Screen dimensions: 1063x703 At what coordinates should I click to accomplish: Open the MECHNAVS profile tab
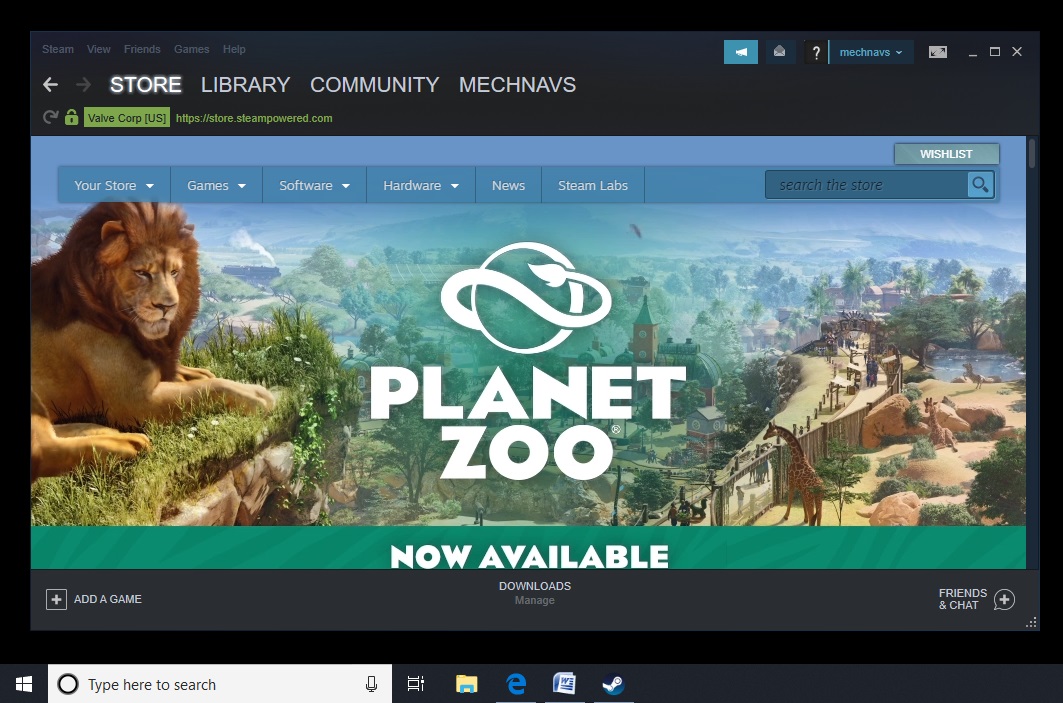517,85
